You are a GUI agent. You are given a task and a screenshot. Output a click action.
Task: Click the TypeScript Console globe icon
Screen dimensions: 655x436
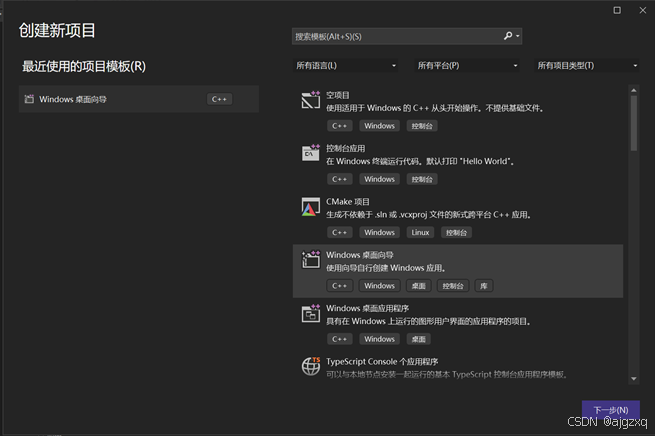[311, 366]
